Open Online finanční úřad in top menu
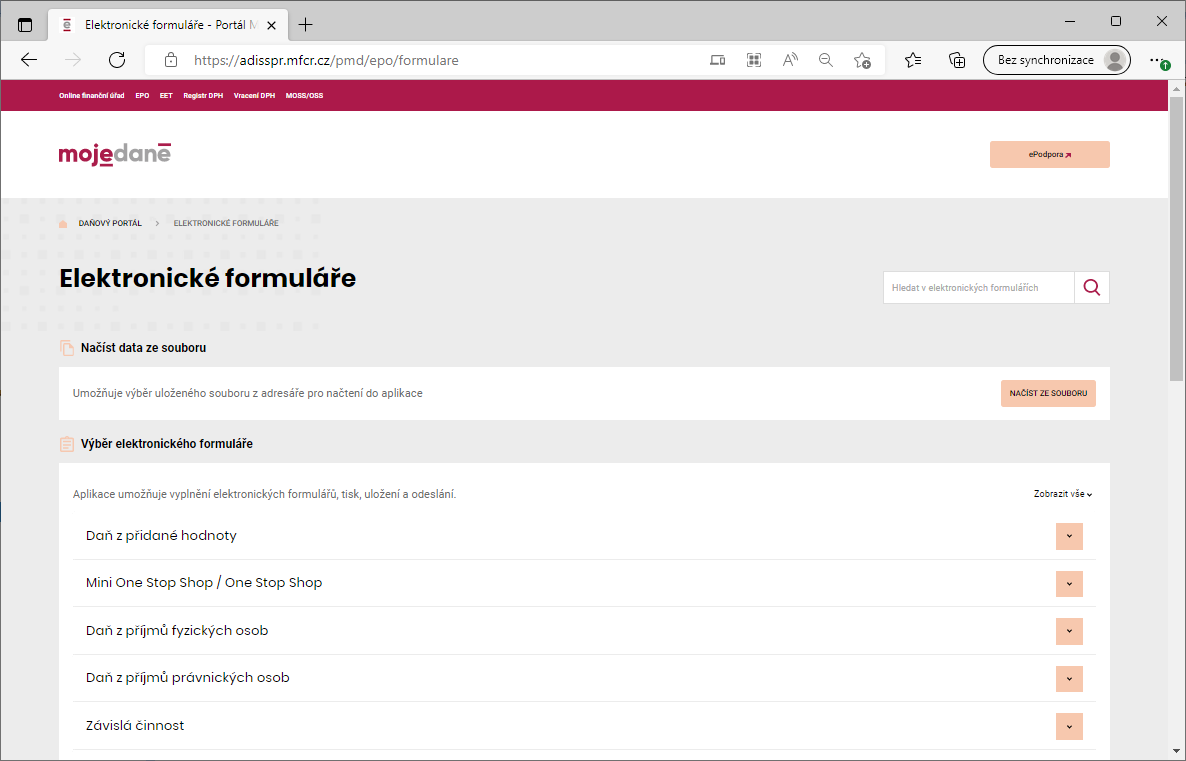The height and width of the screenshot is (761, 1186). click(x=92, y=96)
